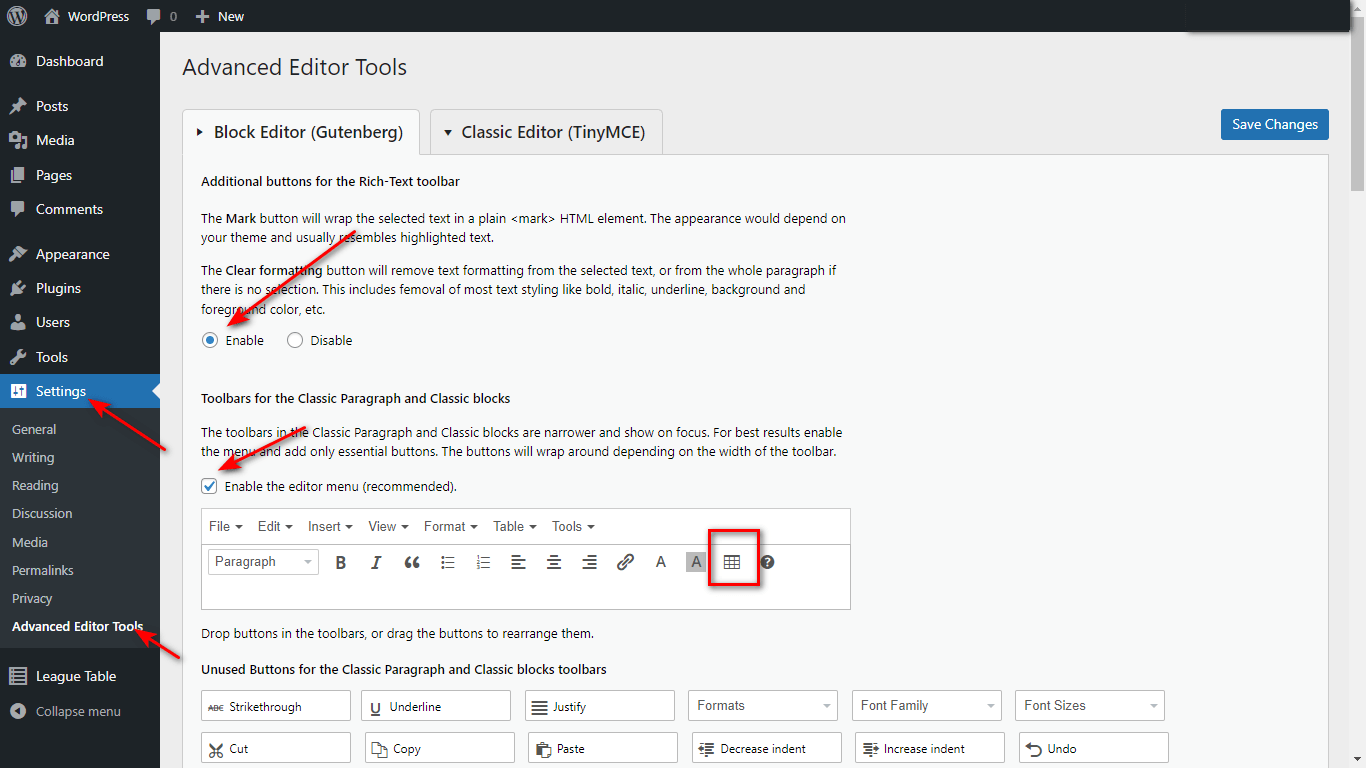Screen dimensions: 1366x768
Task: Open the comments bubble in admin bar
Action: point(161,16)
